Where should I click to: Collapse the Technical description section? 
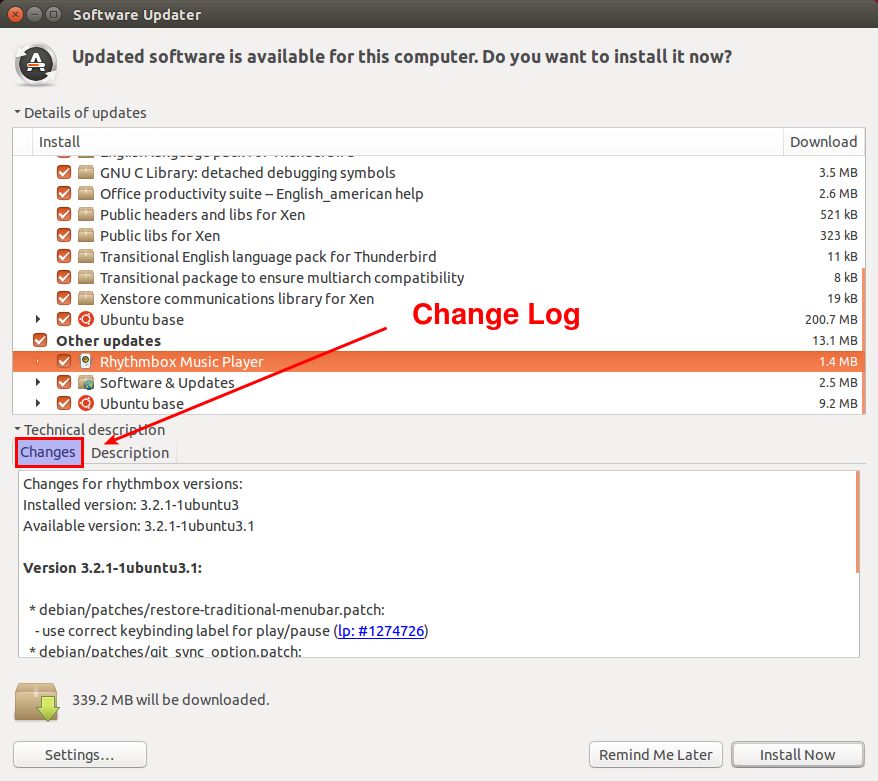(17, 429)
